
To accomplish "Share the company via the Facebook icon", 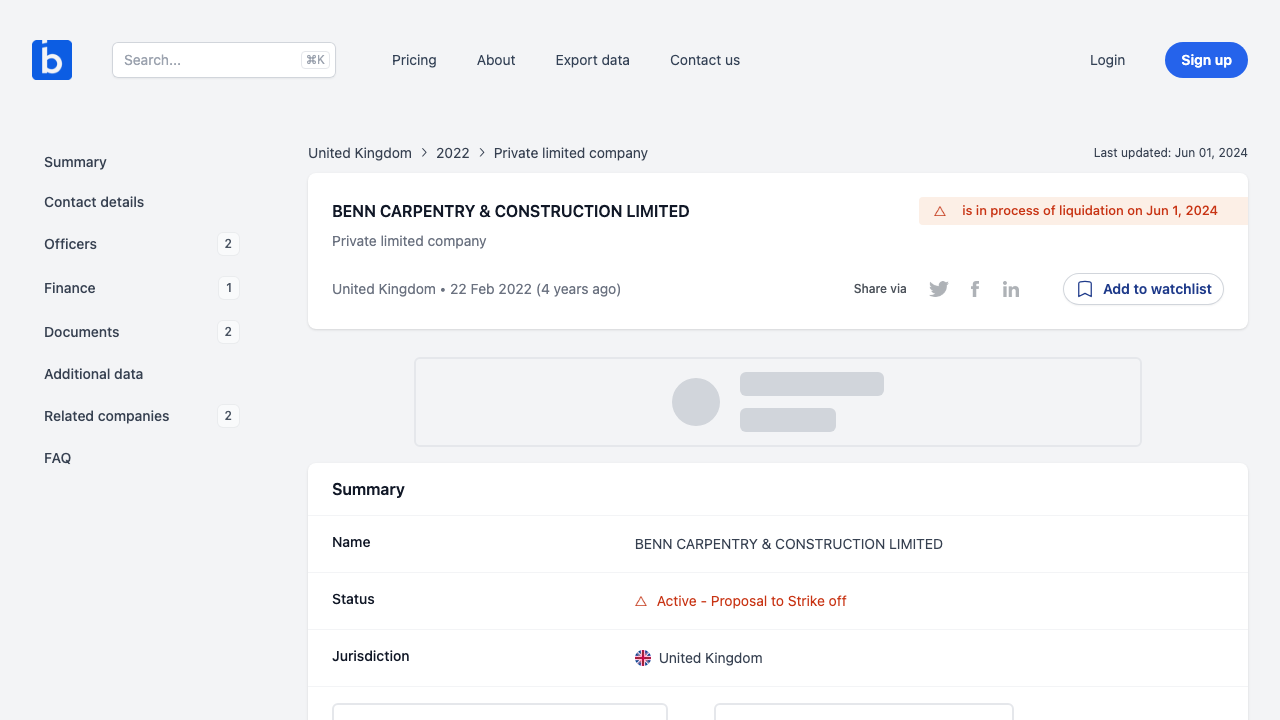I will [974, 289].
